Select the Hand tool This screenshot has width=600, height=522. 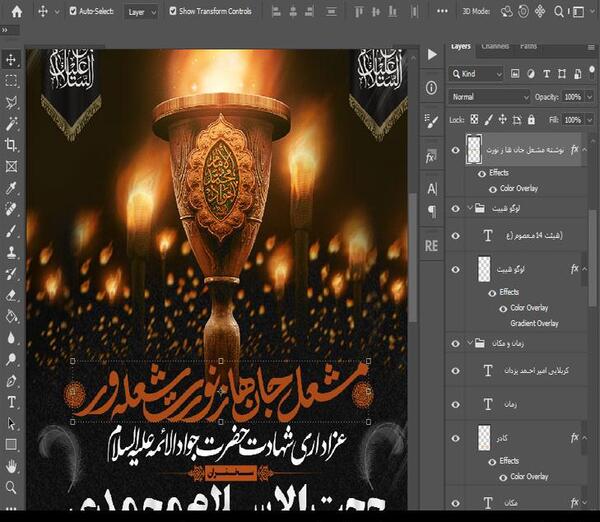tap(11, 466)
